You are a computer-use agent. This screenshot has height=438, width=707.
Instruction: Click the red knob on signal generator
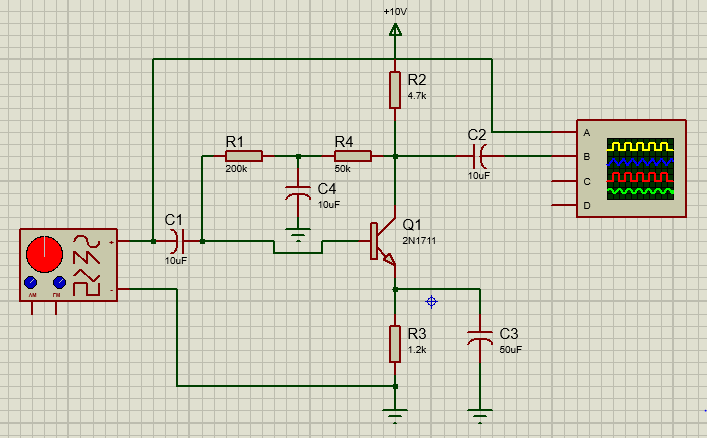click(x=44, y=254)
